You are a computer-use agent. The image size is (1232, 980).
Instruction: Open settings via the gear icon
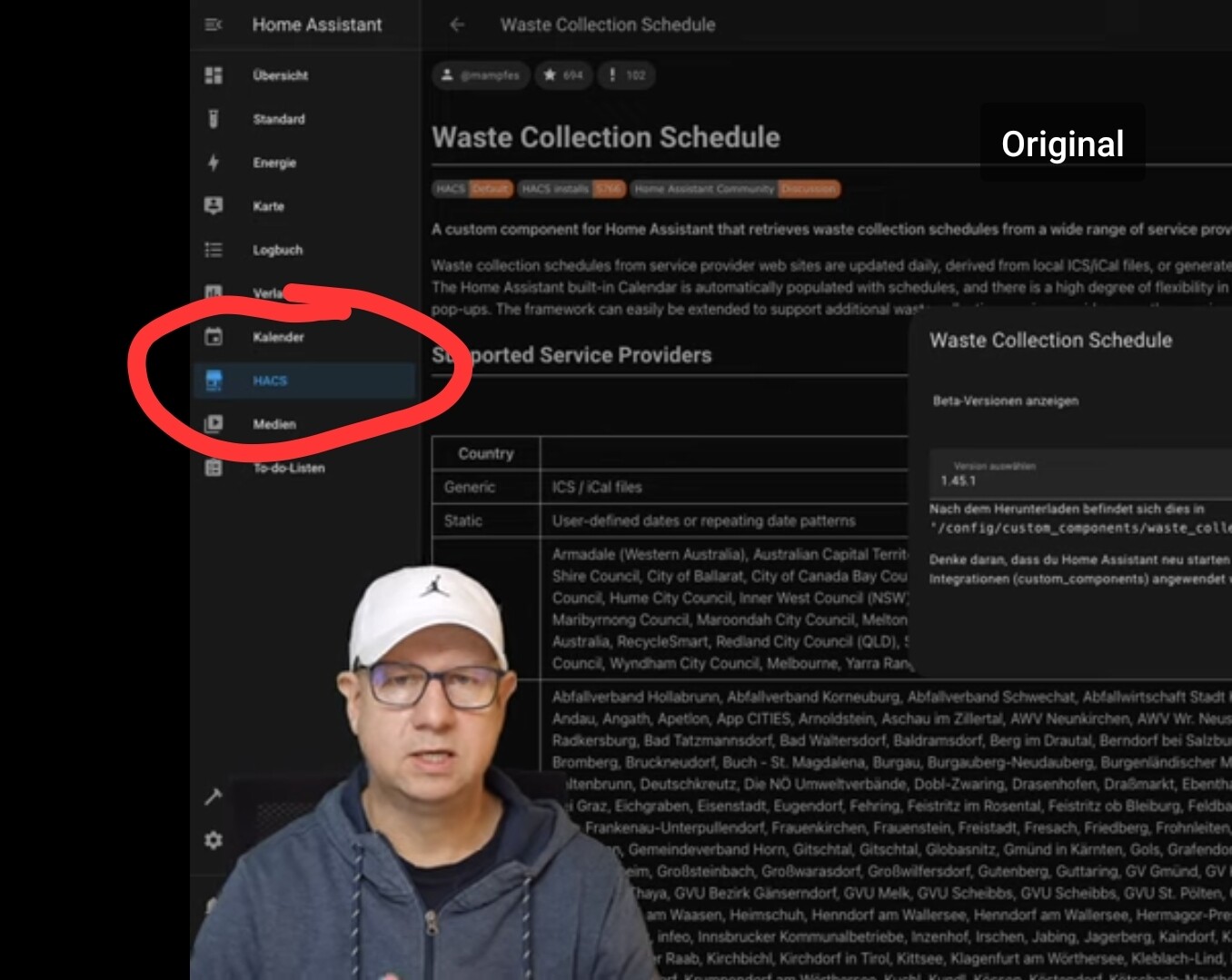pos(214,840)
